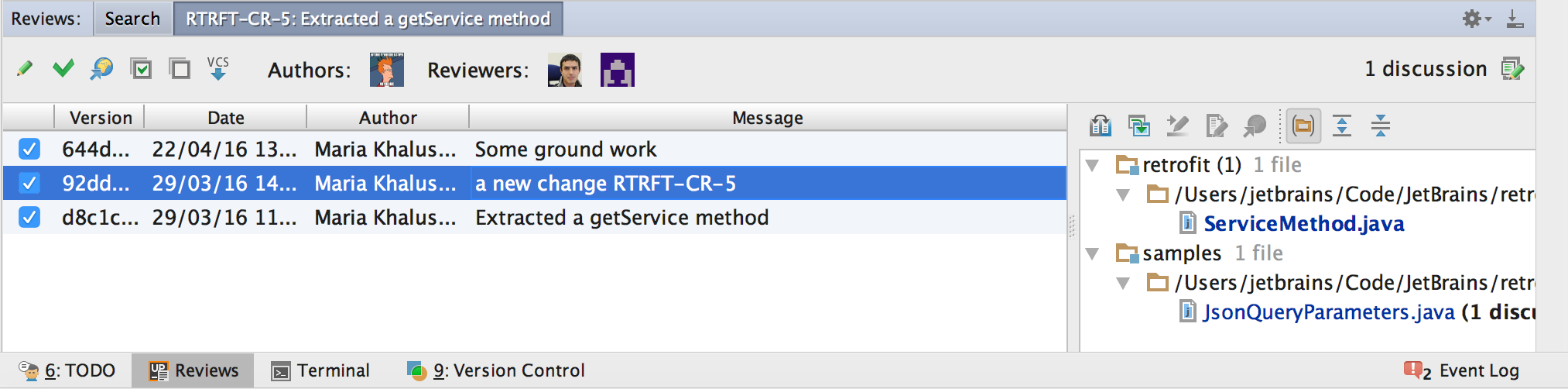
Task: Click the select all revisions checkbox icon
Action: (142, 69)
